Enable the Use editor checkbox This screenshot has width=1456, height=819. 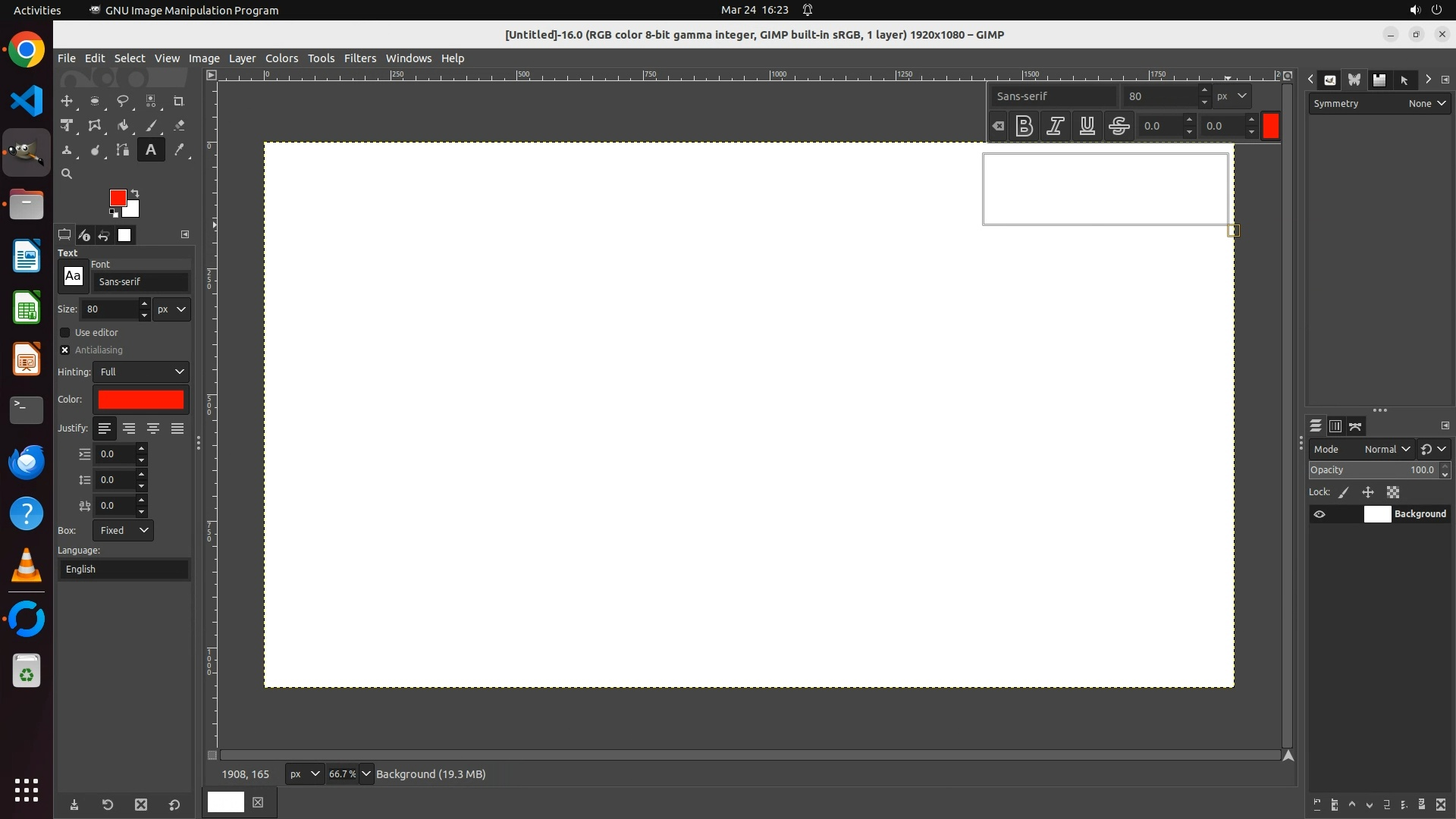click(x=65, y=333)
